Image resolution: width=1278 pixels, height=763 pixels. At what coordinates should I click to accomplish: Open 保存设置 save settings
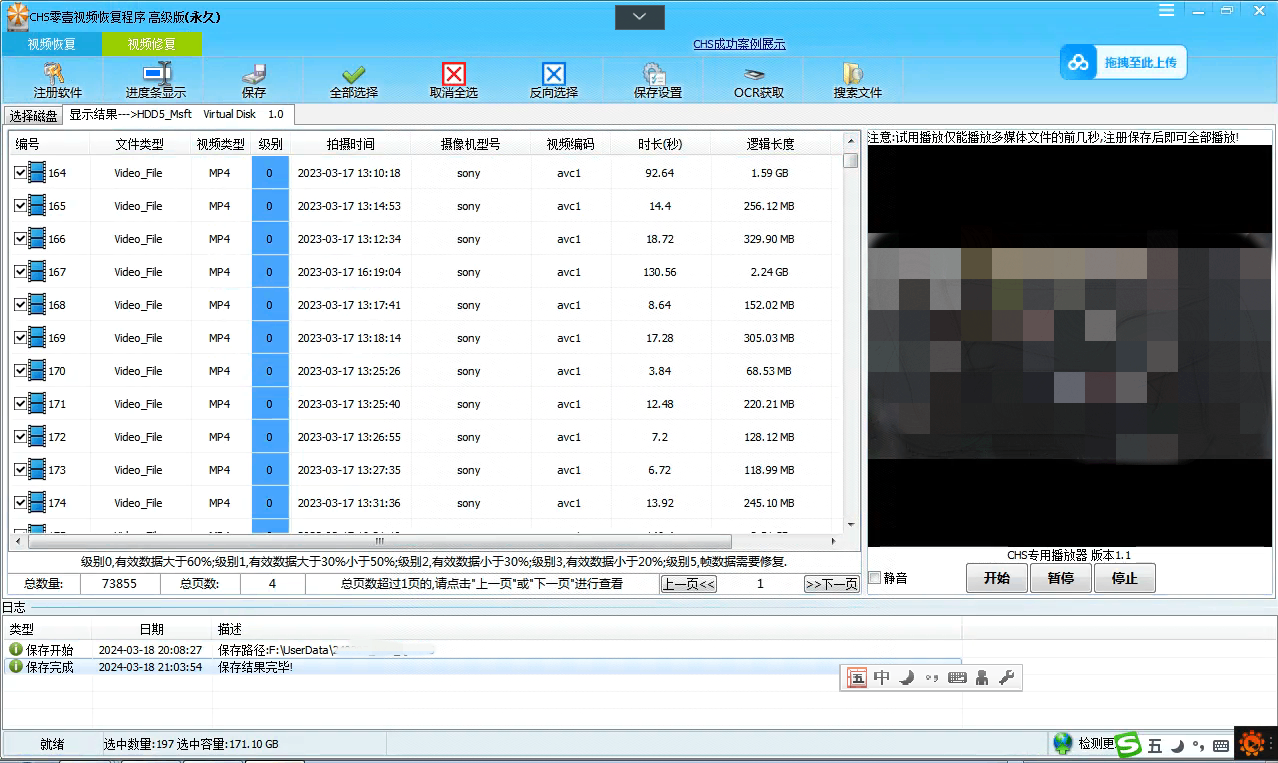point(657,80)
